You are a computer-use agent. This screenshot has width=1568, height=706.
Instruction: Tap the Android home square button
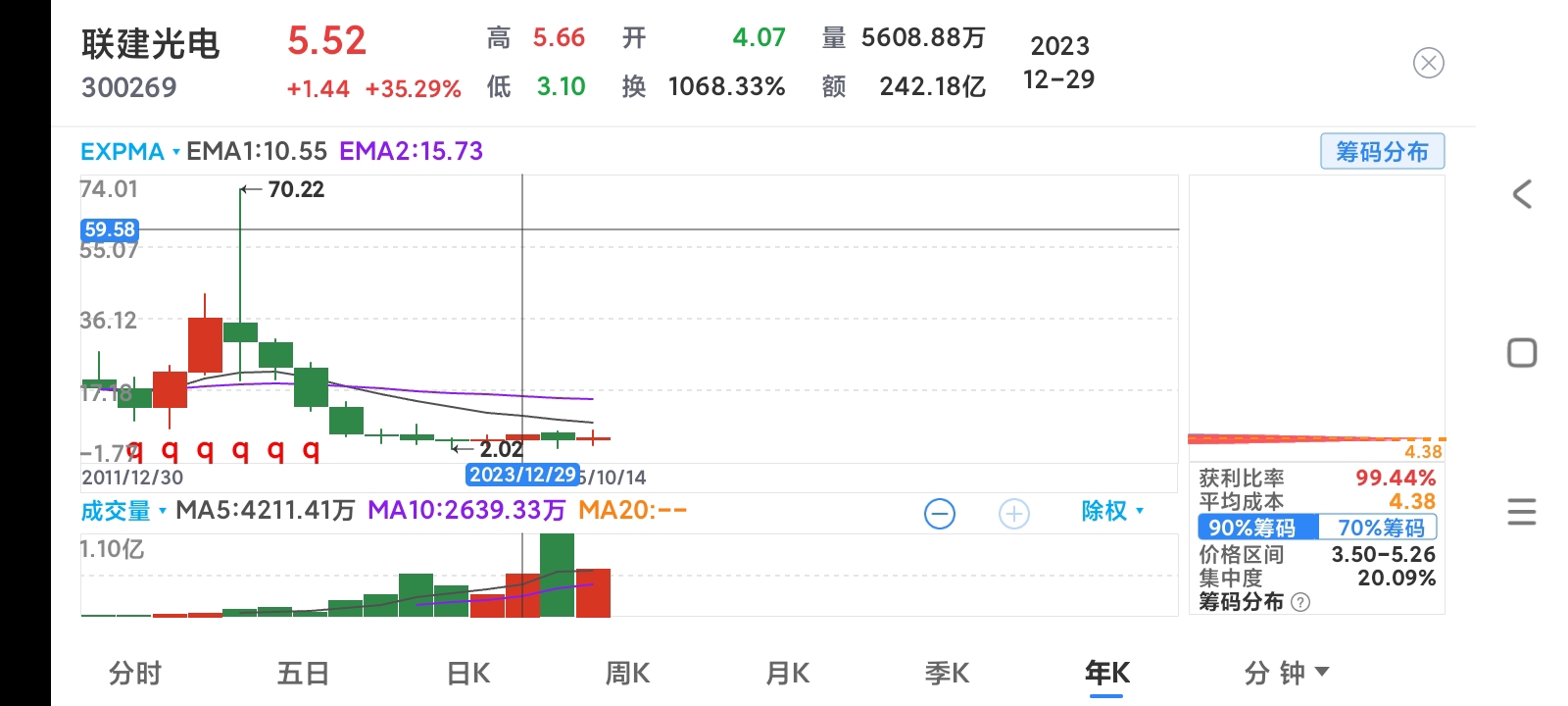pyautogui.click(x=1522, y=353)
